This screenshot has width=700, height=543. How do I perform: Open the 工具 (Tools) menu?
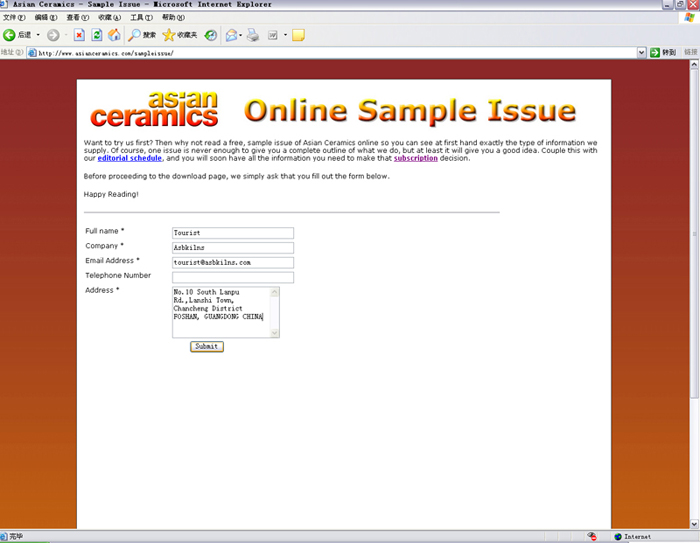(142, 17)
